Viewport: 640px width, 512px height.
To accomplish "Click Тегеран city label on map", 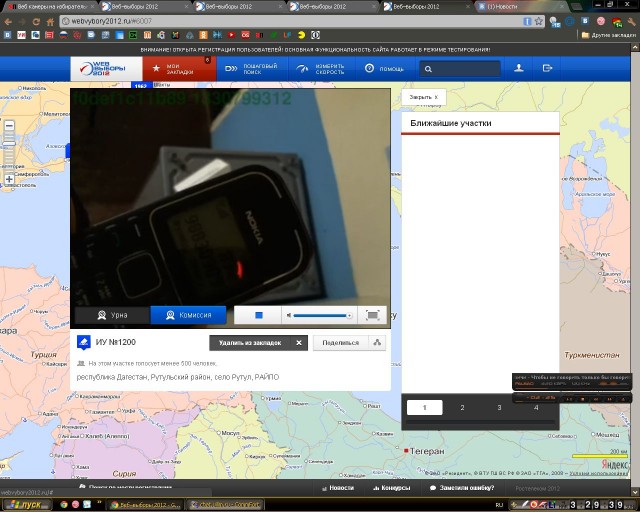I will pyautogui.click(x=427, y=451).
